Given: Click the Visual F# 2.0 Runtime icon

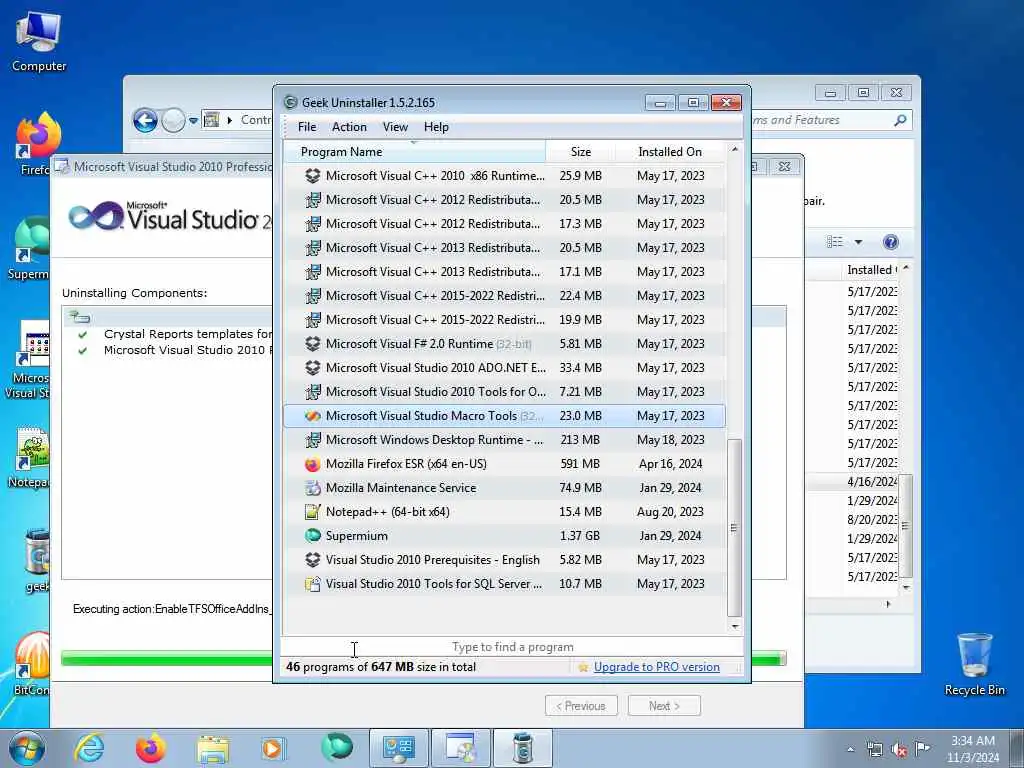Looking at the screenshot, I should (x=313, y=344).
